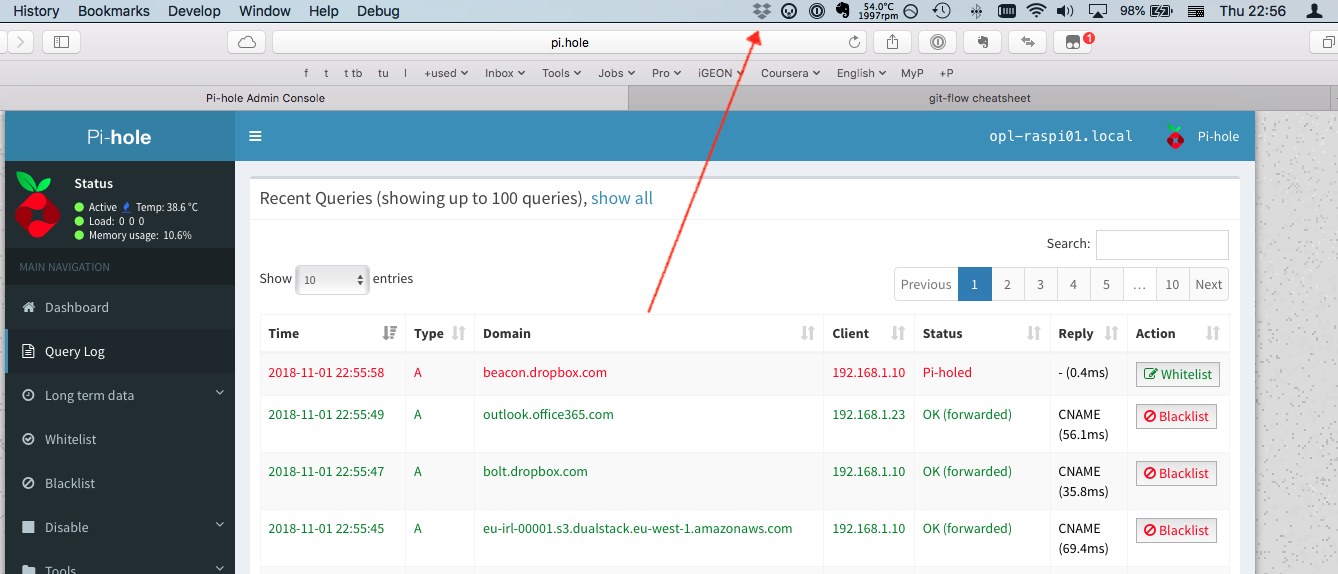The image size is (1338, 574).
Task: Sort table by Client column
Action: pos(869,333)
